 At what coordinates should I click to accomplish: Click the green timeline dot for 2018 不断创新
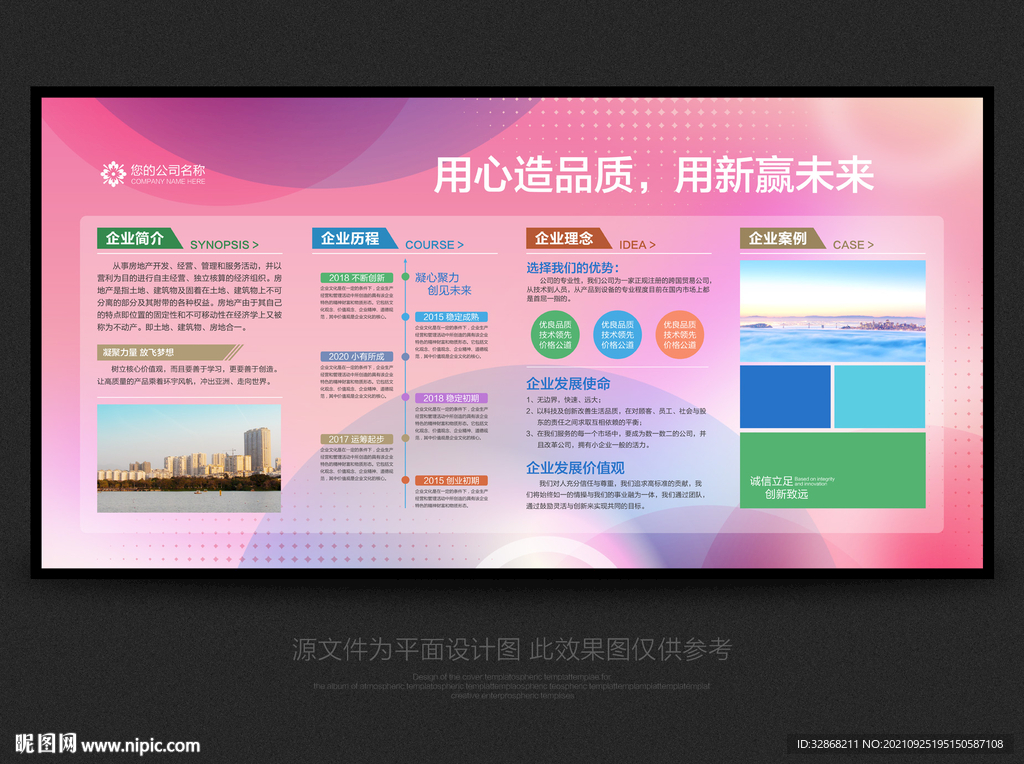point(403,278)
